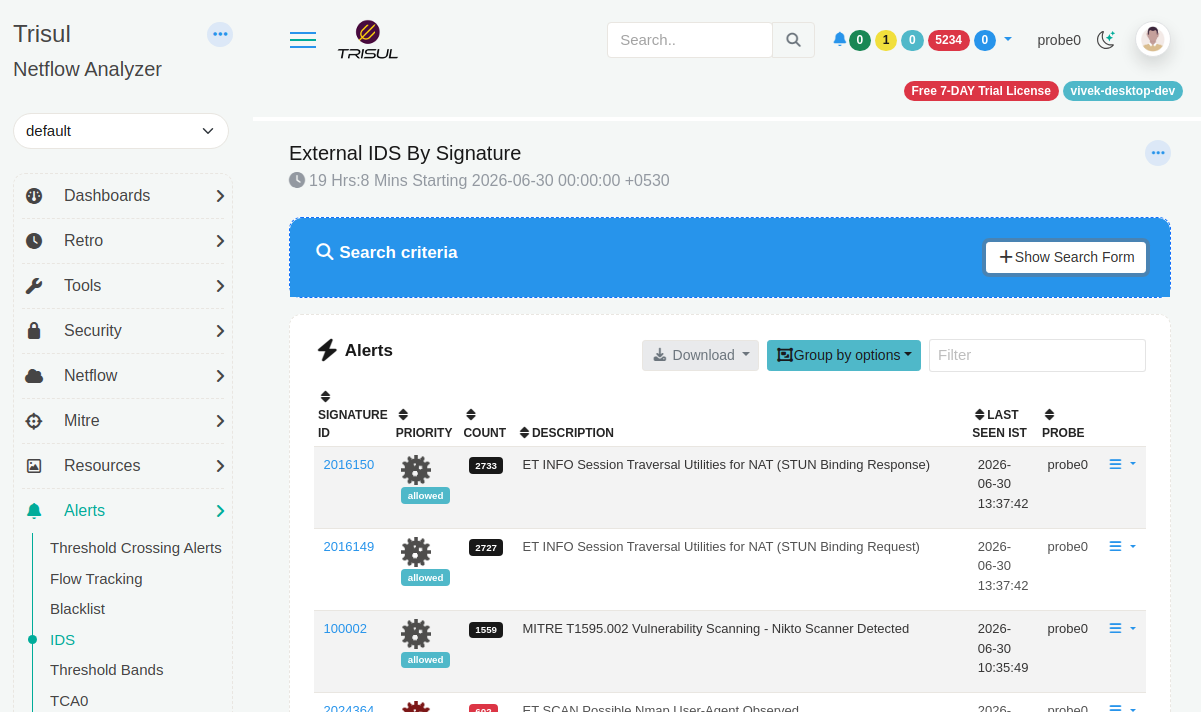Click Show Search Form button
The width and height of the screenshot is (1201, 712).
[1066, 257]
